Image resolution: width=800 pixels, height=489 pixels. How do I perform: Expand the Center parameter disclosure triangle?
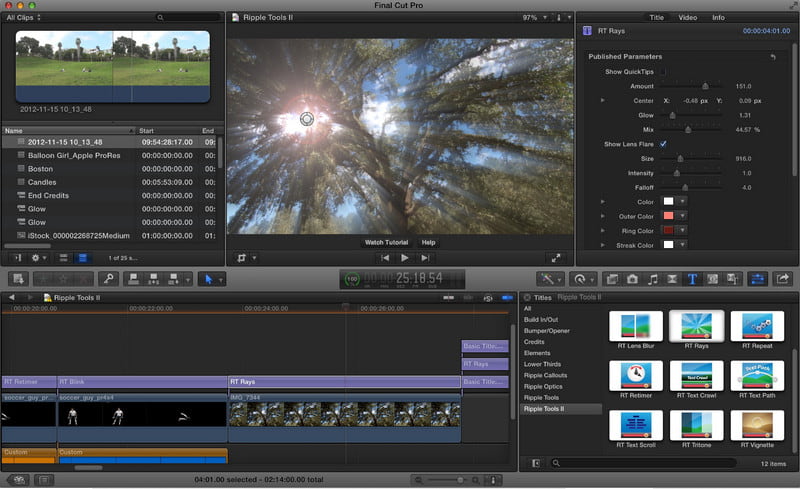(x=603, y=101)
